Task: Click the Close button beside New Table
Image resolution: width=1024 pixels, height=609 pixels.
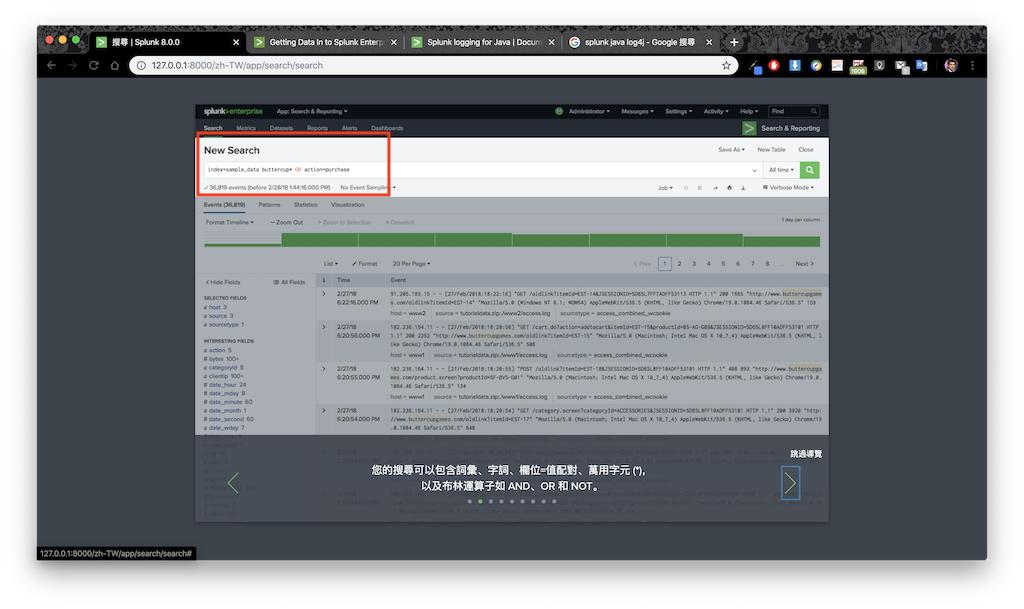Action: tap(806, 150)
